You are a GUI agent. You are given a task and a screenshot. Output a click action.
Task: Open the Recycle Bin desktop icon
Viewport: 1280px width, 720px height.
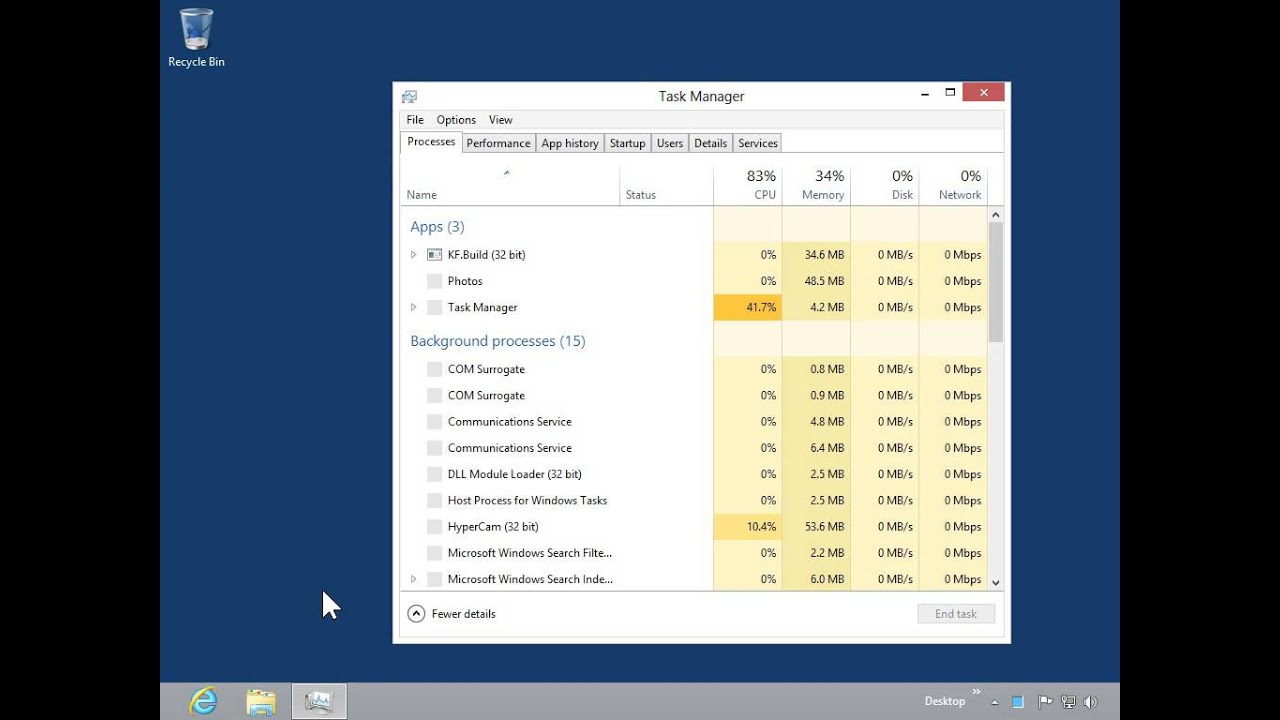pos(196,39)
